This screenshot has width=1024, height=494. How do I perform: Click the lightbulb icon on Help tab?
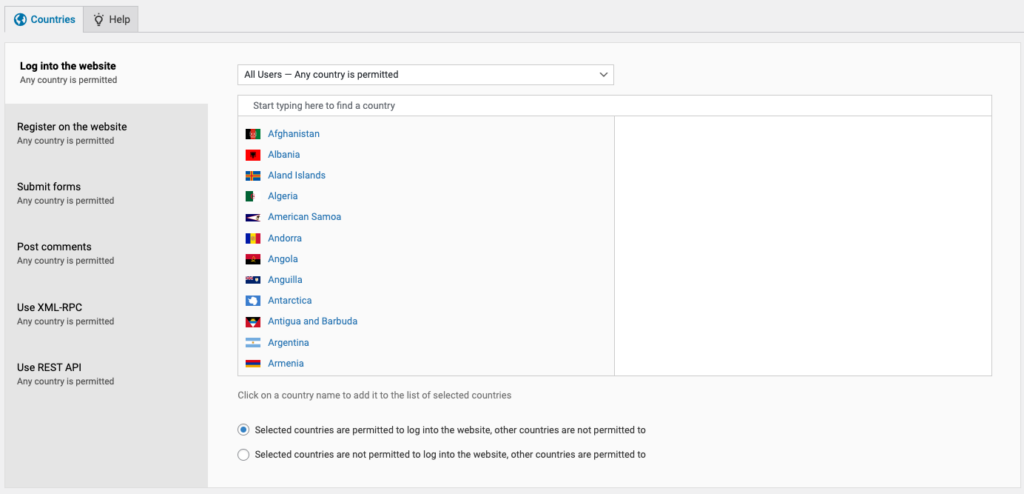[99, 20]
